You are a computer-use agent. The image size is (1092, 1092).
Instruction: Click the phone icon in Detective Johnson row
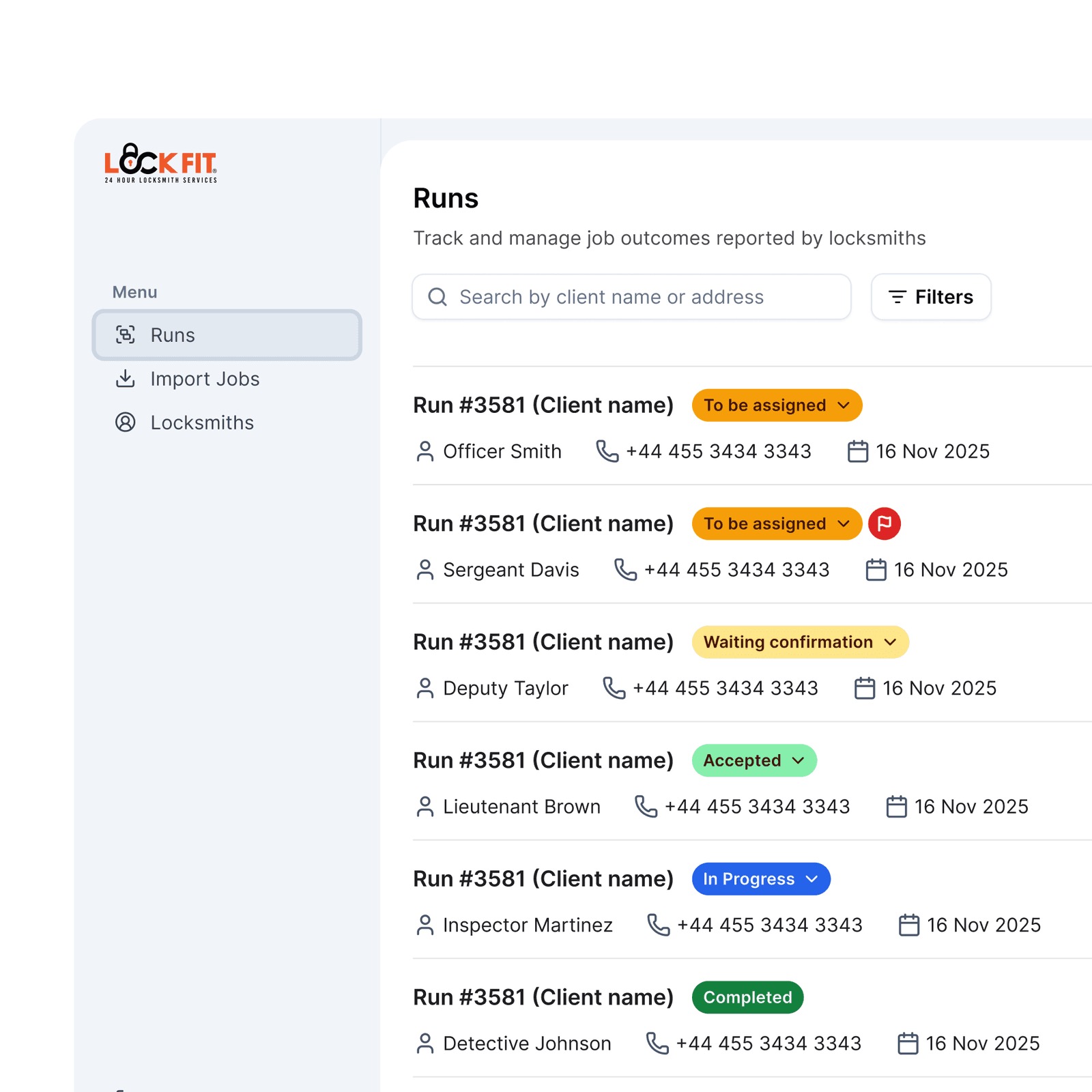[657, 1044]
